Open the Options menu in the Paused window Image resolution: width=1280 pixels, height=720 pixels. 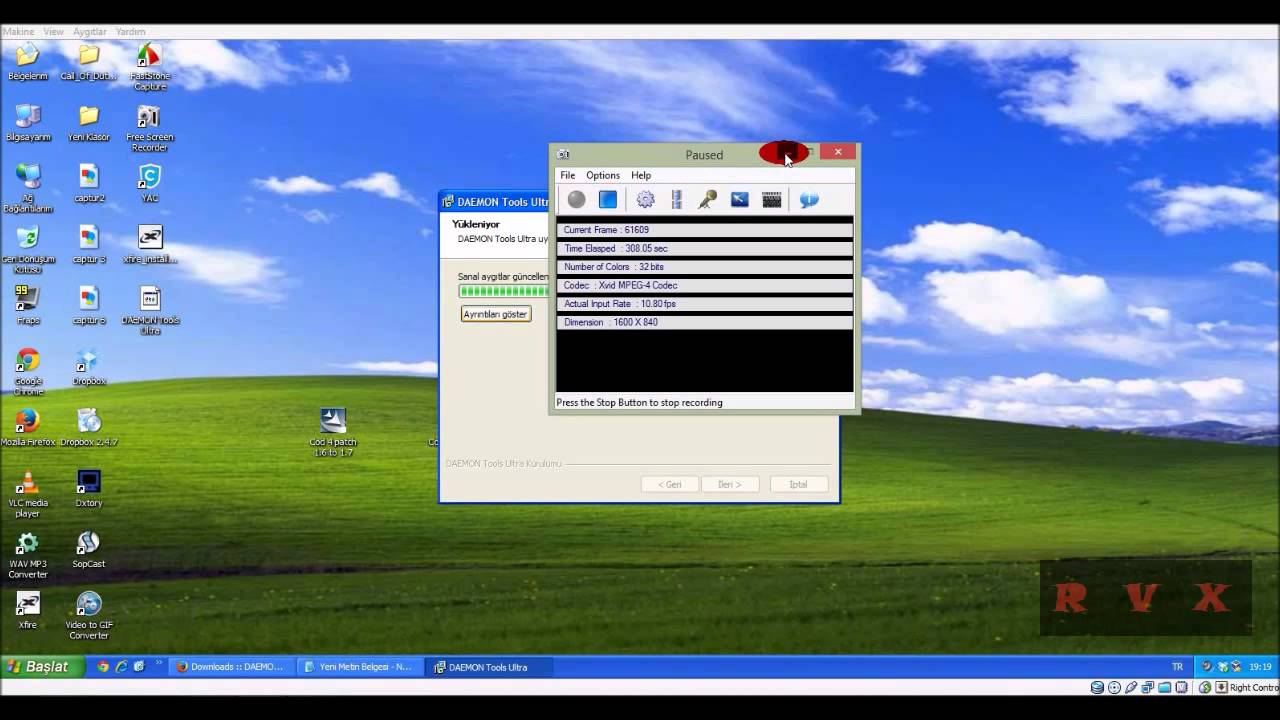pyautogui.click(x=603, y=175)
